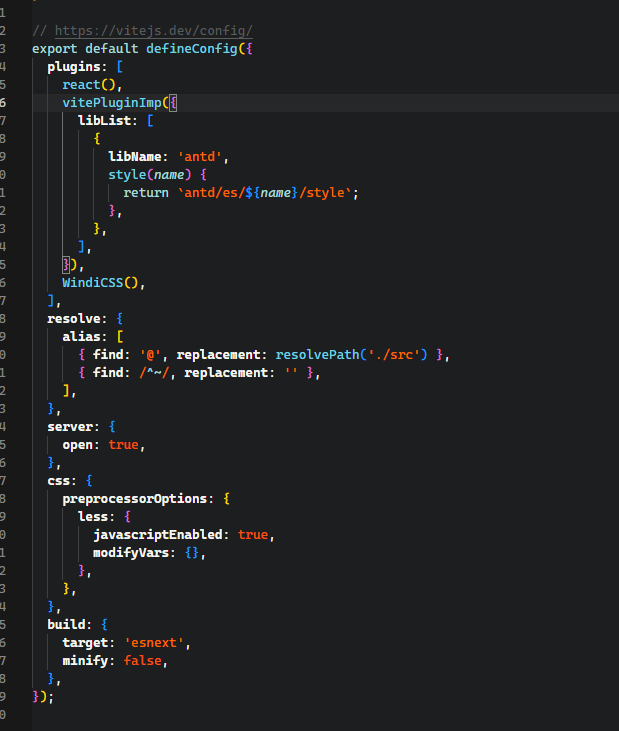619x731 pixels.
Task: Click the '@' find string
Action: [x=150, y=355]
